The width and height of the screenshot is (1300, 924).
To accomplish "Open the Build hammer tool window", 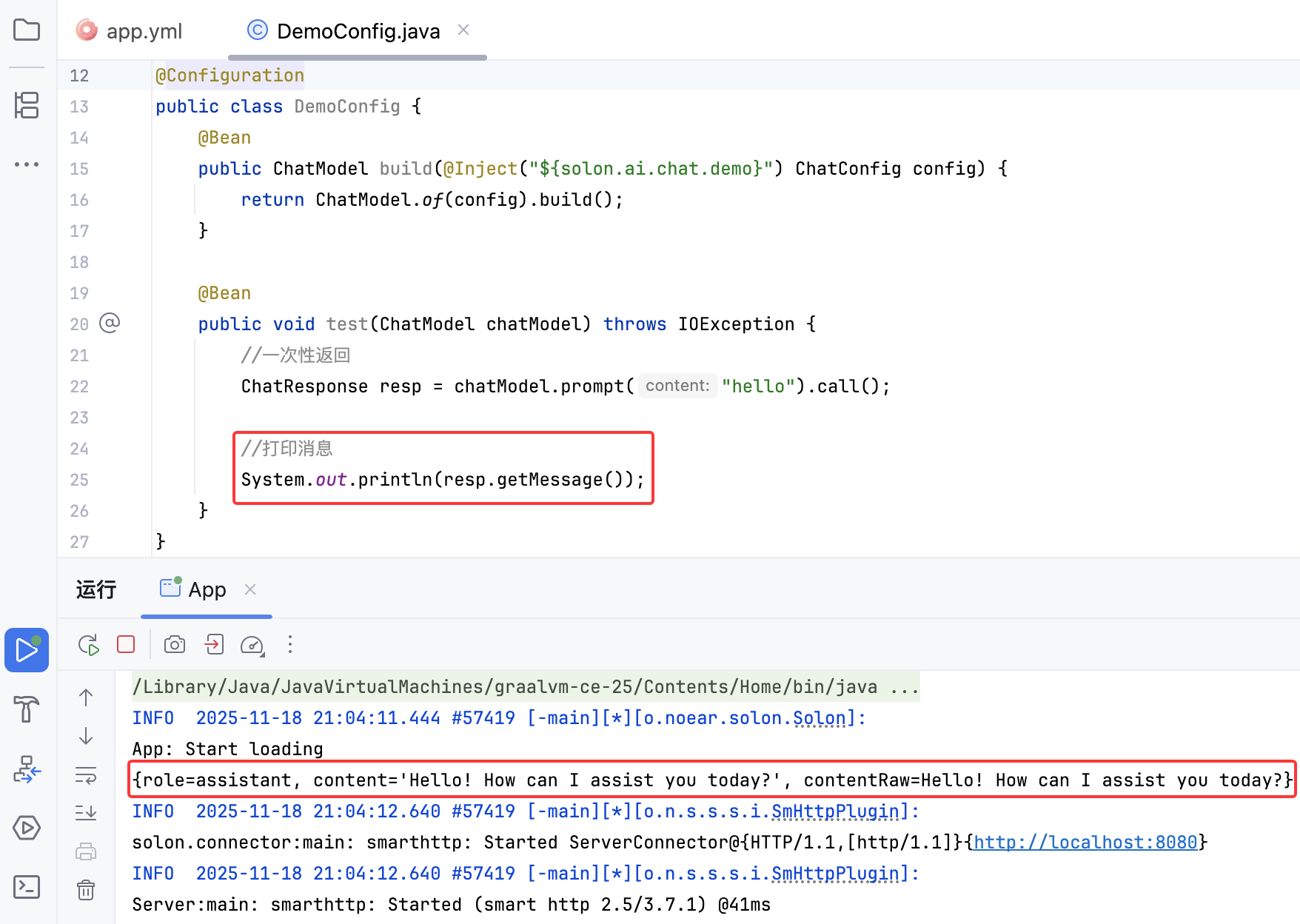I will 27,709.
